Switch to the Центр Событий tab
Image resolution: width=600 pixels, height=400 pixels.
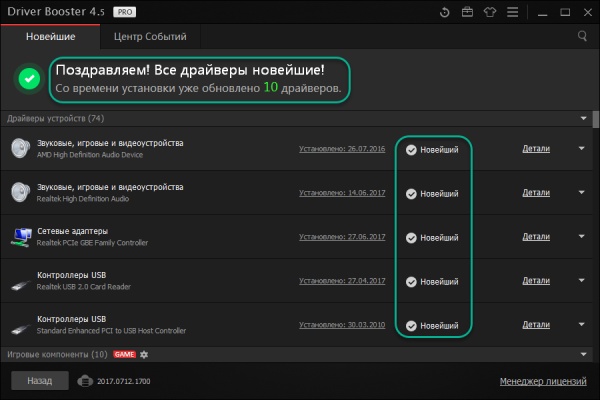tap(150, 37)
